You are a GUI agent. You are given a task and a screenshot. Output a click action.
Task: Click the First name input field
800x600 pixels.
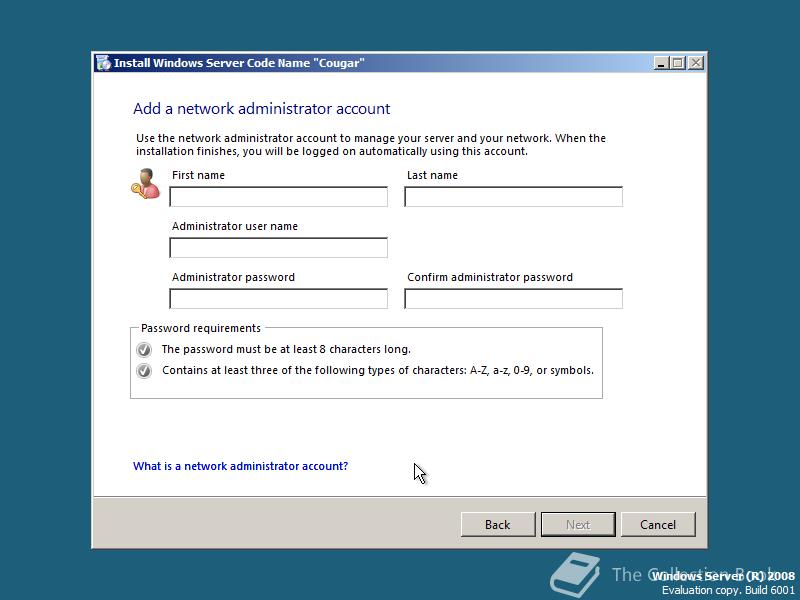pyautogui.click(x=278, y=196)
